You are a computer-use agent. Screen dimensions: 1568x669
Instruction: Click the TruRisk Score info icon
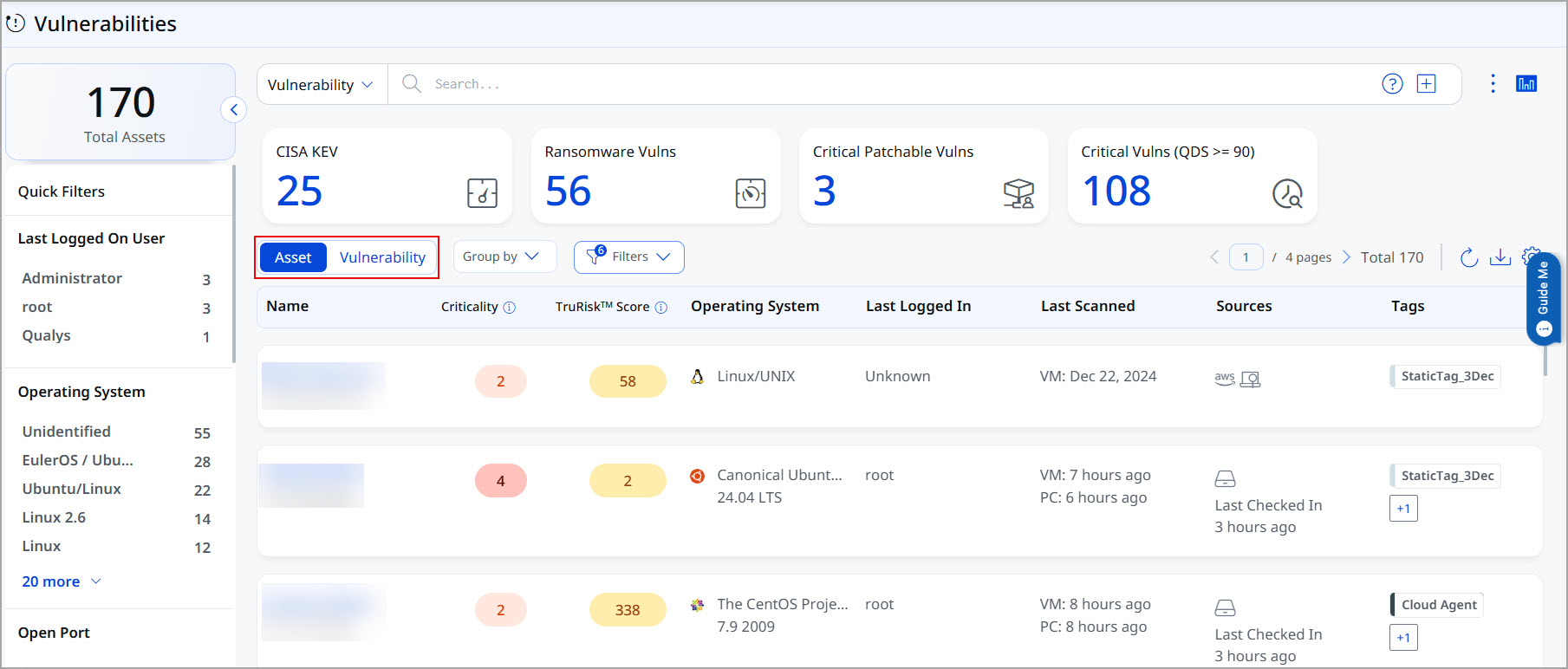661,307
